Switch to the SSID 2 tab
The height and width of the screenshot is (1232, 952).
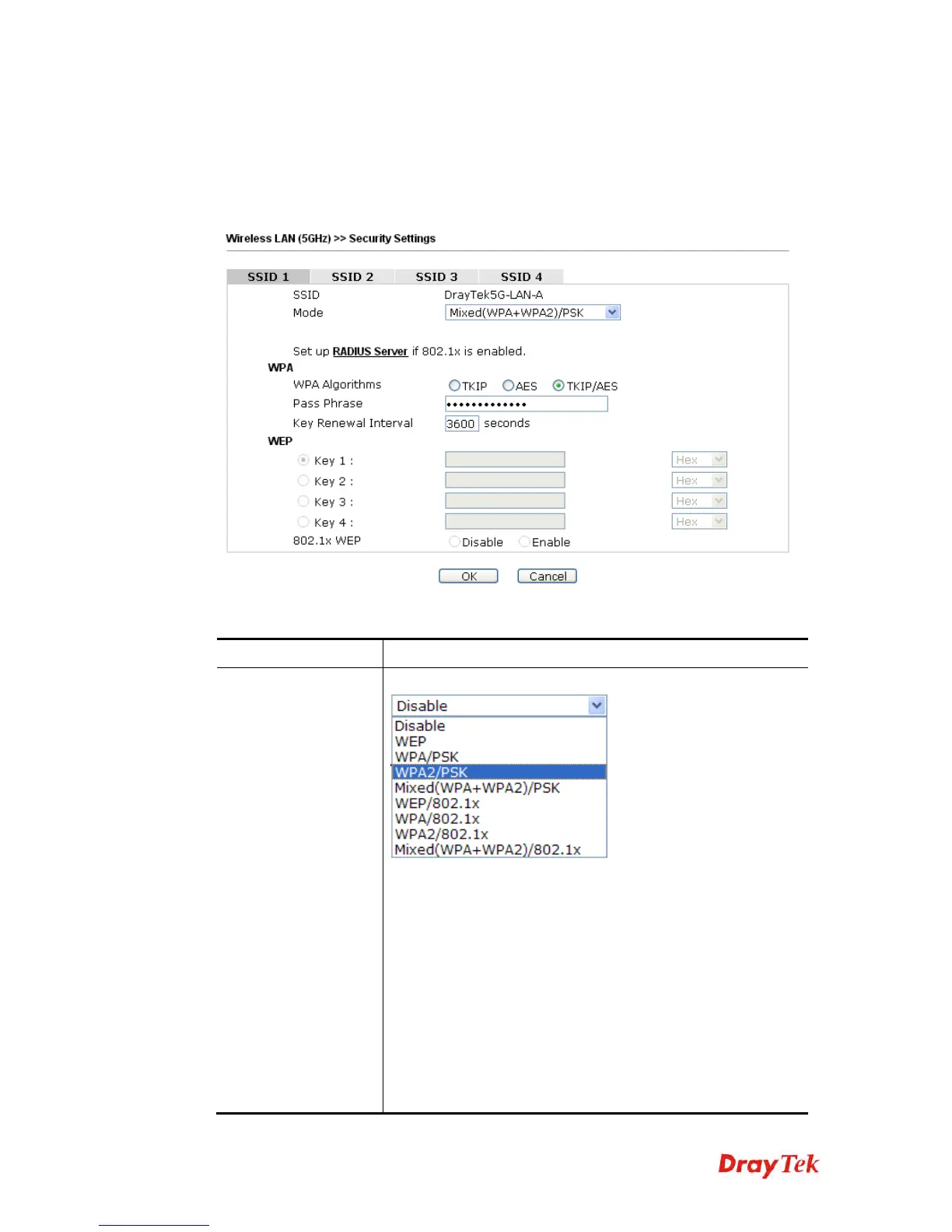352,277
